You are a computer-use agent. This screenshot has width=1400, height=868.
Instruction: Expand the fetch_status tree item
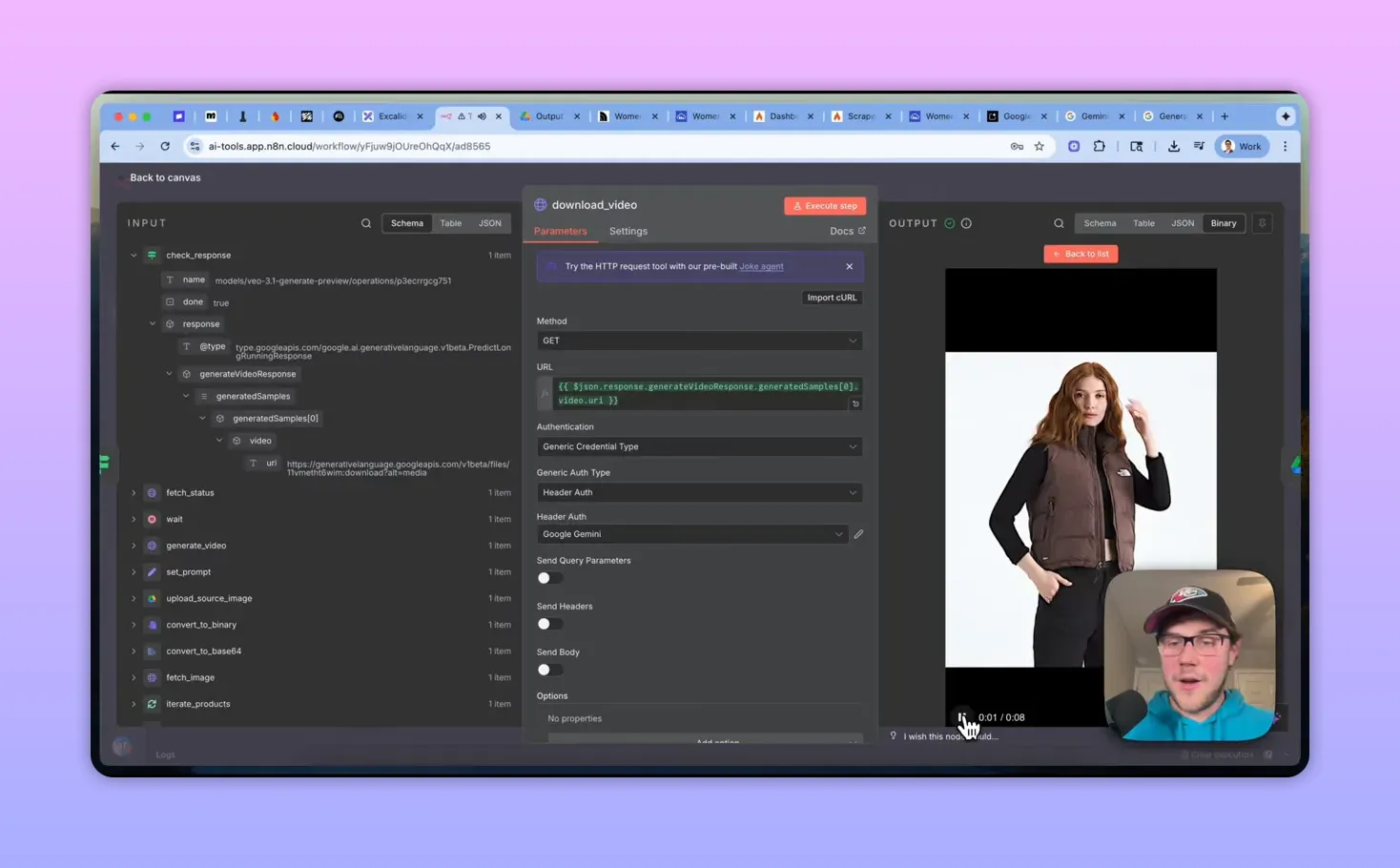point(134,492)
